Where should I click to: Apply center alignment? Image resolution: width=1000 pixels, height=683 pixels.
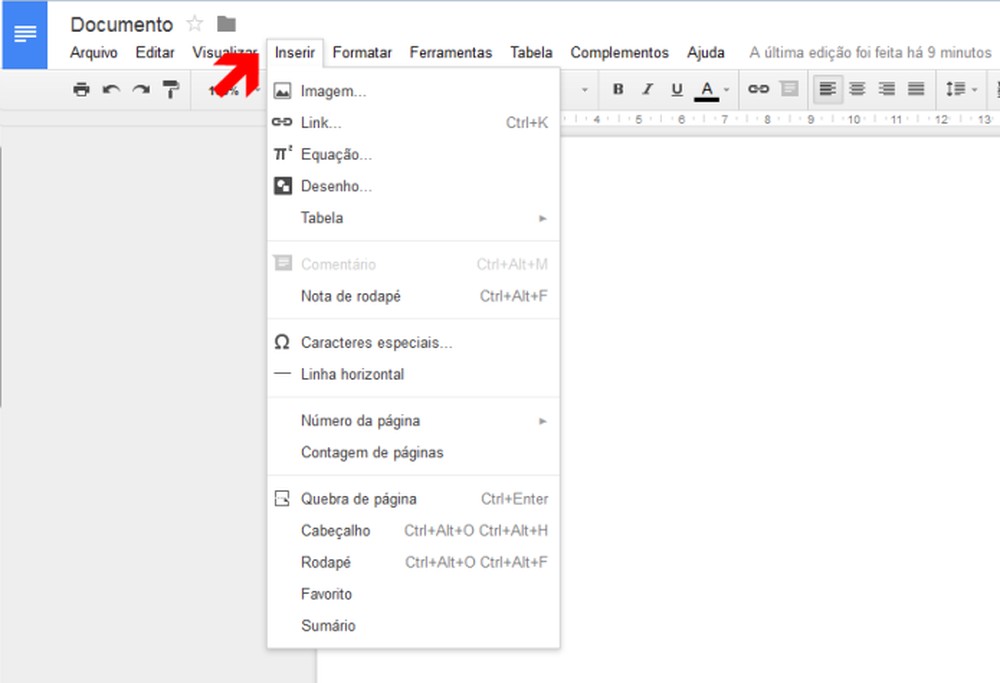pyautogui.click(x=856, y=89)
